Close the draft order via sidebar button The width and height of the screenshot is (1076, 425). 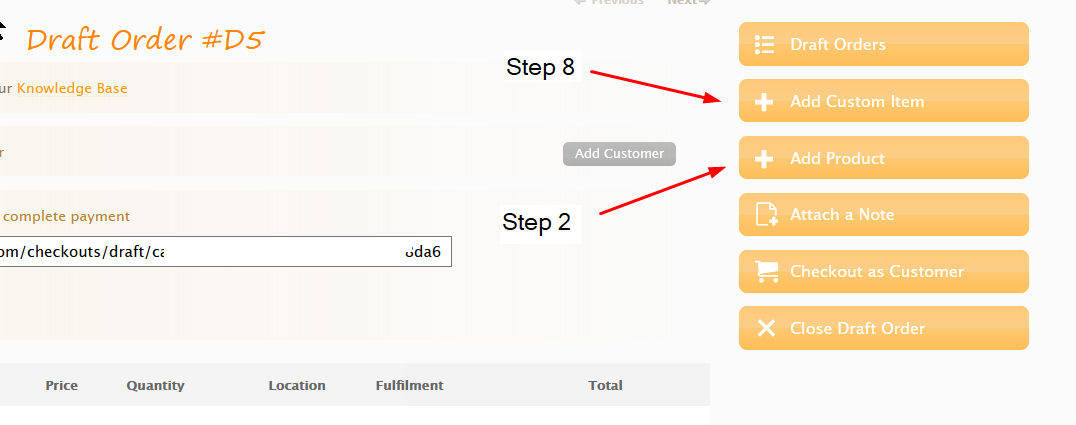(884, 328)
